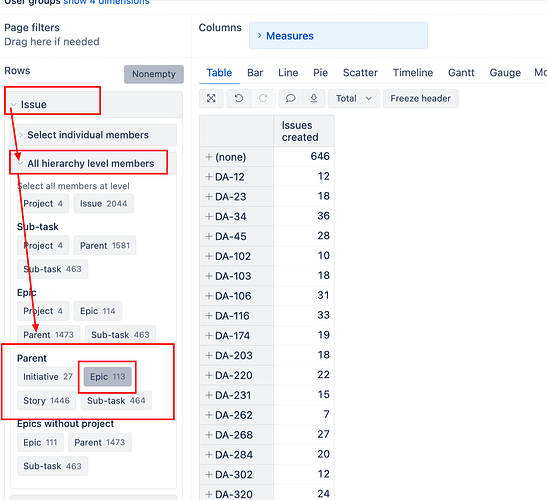Toggle the Nonempty rows button
Screen dimensions: 547x500
coord(154,74)
